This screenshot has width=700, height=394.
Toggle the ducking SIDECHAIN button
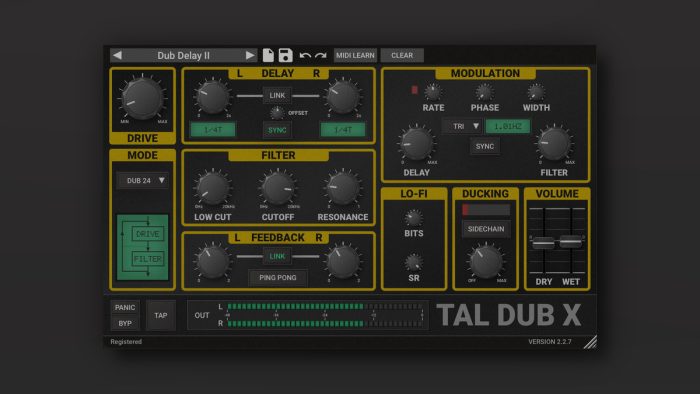coord(486,229)
